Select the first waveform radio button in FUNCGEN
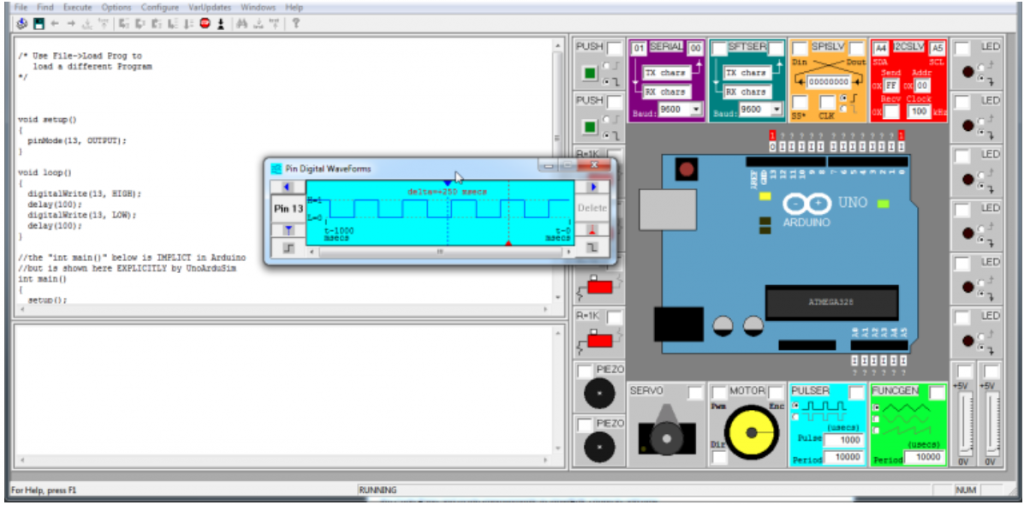1024x505 pixels. click(x=878, y=408)
